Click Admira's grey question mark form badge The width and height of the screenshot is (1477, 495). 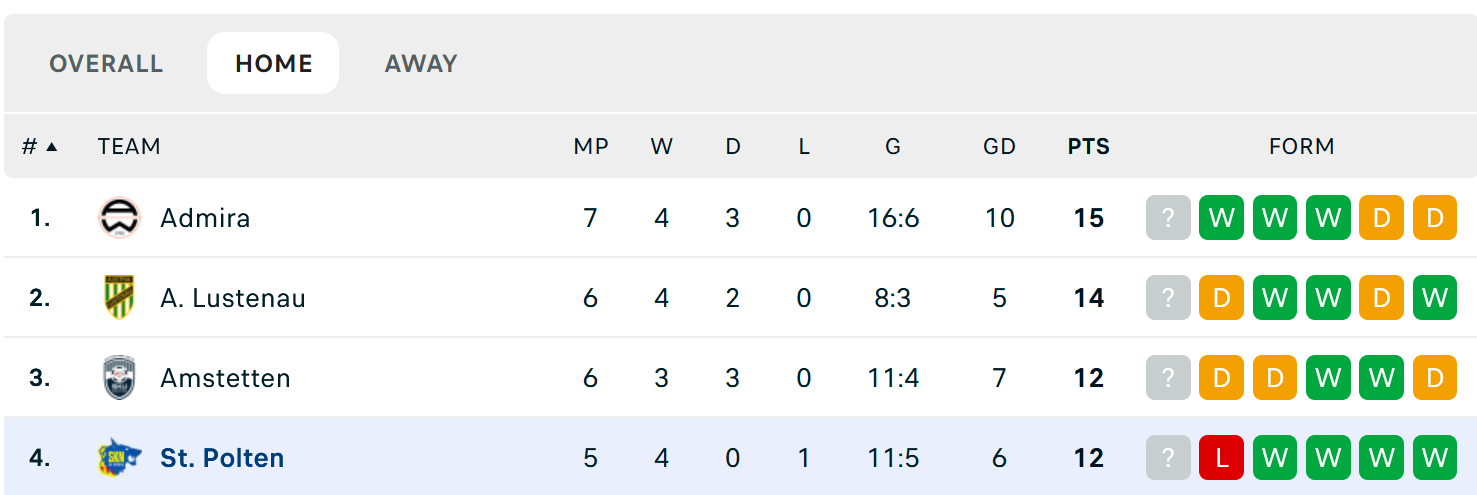pyautogui.click(x=1168, y=218)
